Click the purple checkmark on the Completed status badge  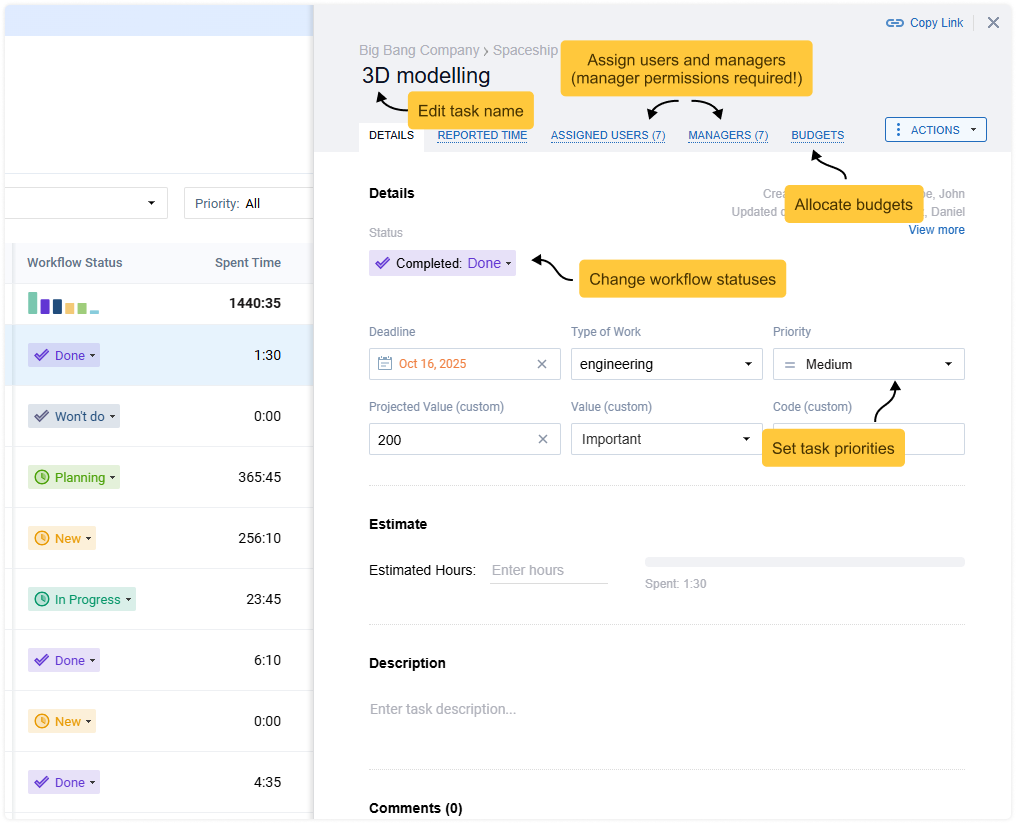tap(381, 262)
